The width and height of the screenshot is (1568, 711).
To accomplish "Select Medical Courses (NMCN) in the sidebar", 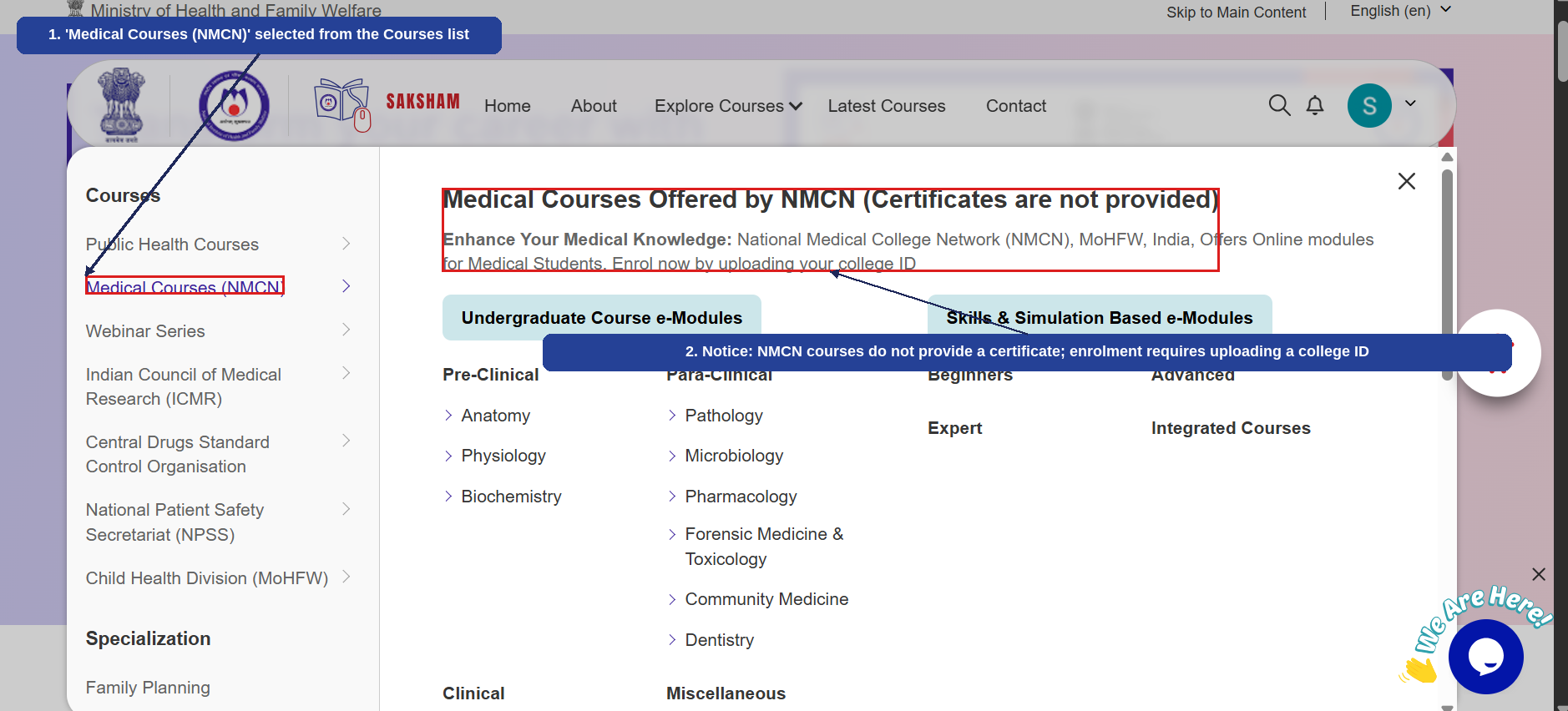I will (185, 287).
